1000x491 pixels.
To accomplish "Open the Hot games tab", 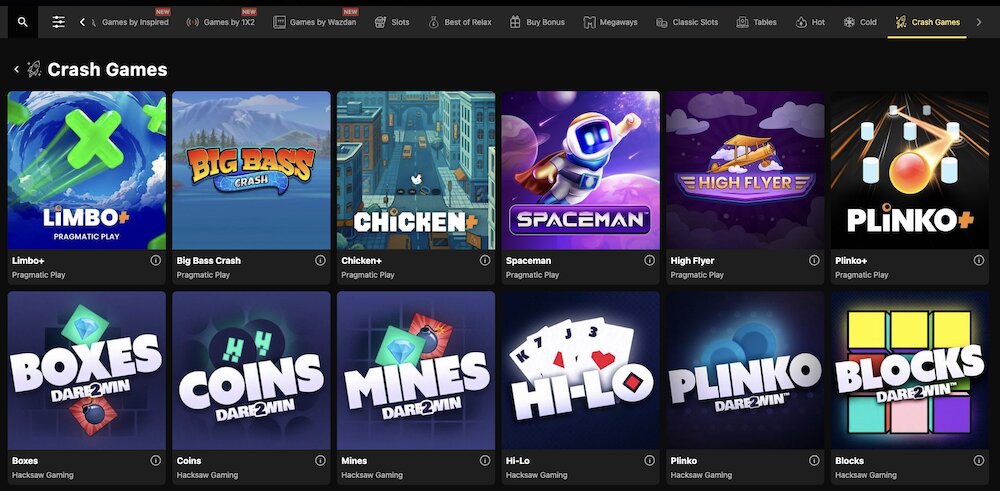I will click(x=810, y=22).
